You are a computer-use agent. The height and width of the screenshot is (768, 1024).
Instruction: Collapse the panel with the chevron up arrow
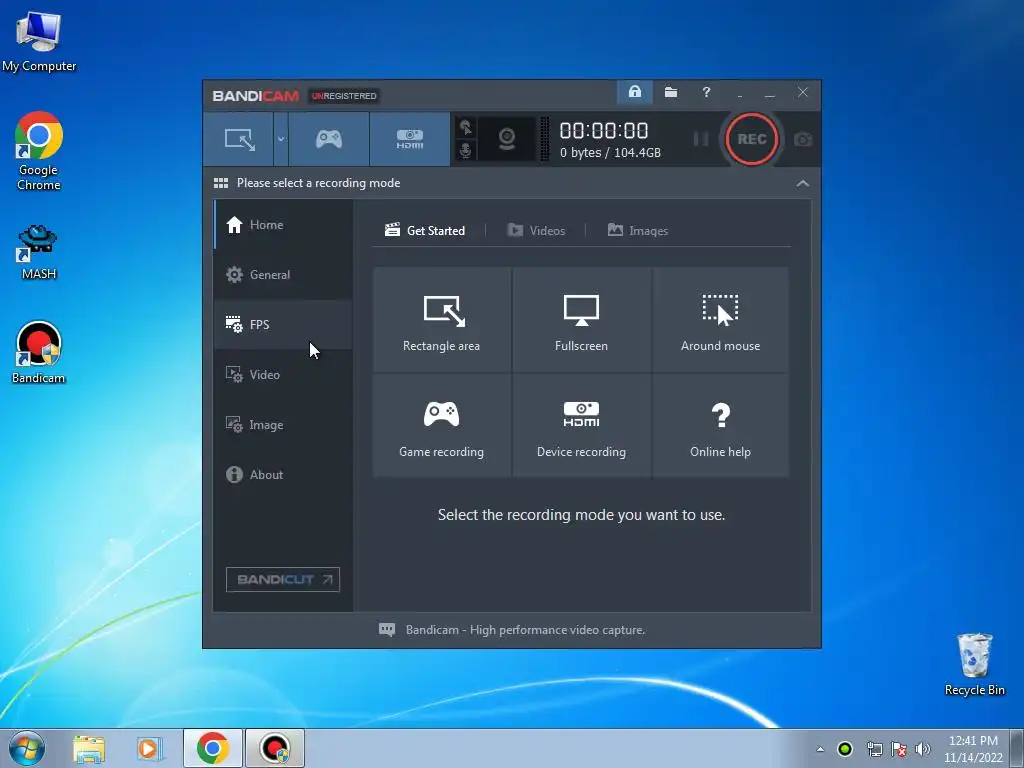pyautogui.click(x=803, y=184)
